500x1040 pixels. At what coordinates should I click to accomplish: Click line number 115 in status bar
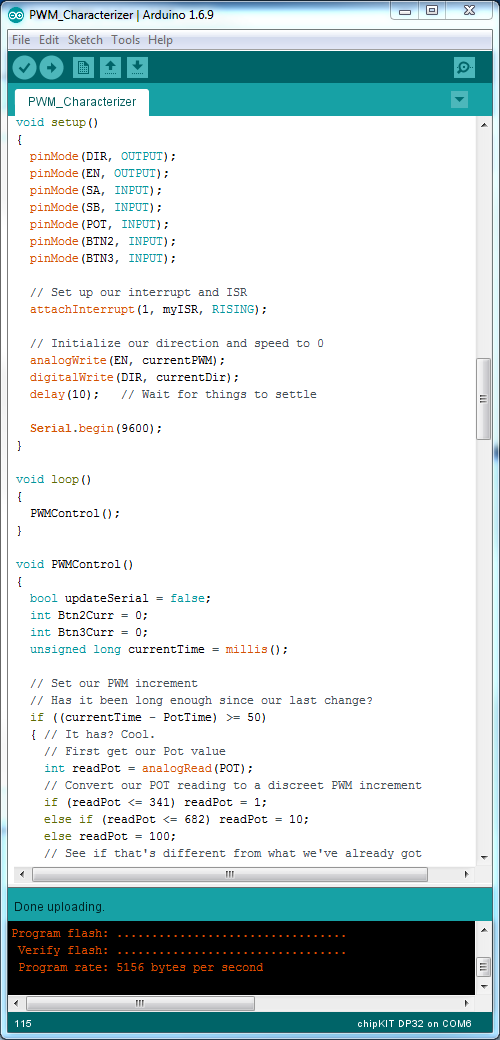tap(23, 1023)
